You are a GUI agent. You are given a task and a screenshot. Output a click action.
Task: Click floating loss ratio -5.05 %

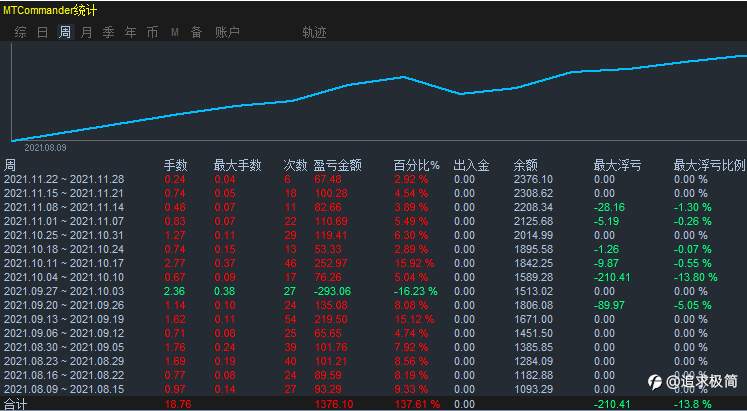[x=693, y=305]
